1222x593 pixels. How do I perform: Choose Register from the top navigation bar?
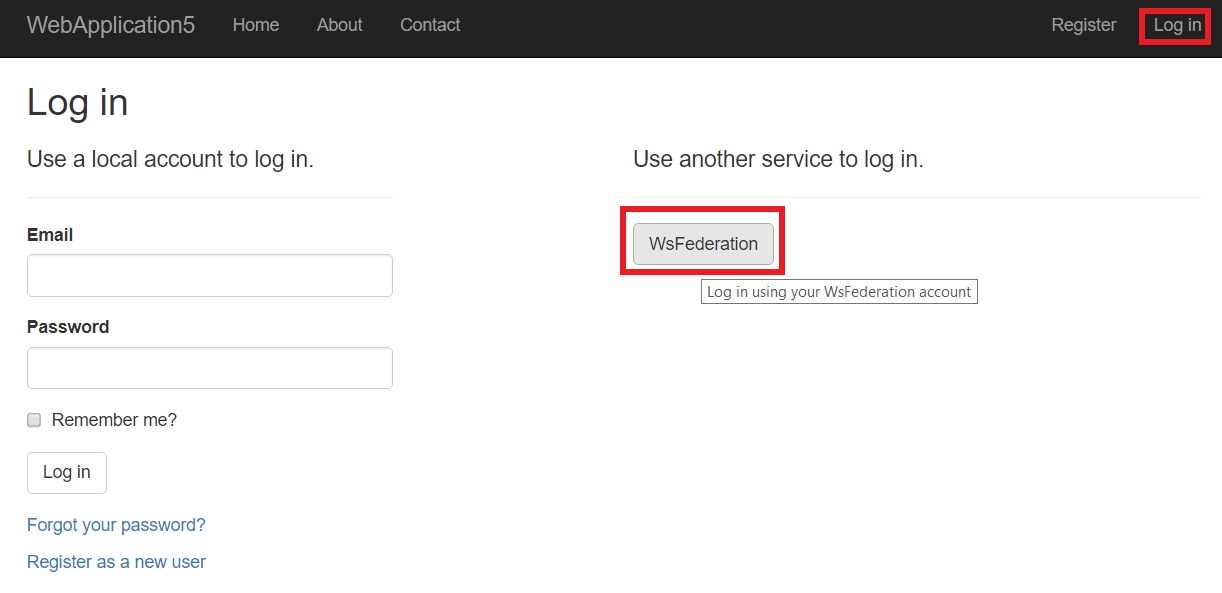[1083, 25]
